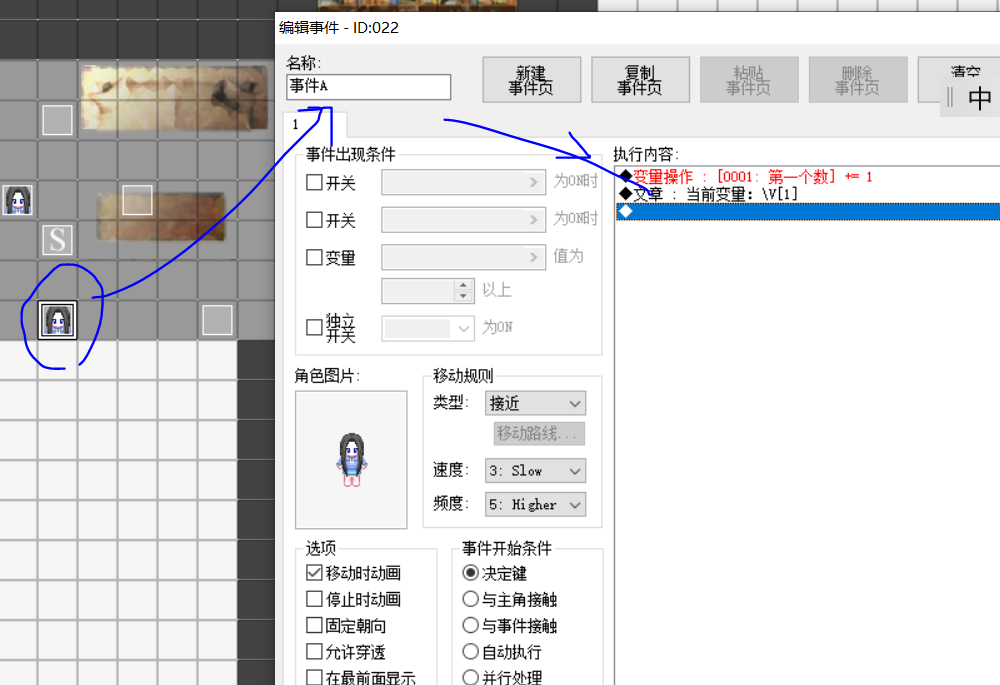Enable the 变量 condition checkbox

coord(314,257)
